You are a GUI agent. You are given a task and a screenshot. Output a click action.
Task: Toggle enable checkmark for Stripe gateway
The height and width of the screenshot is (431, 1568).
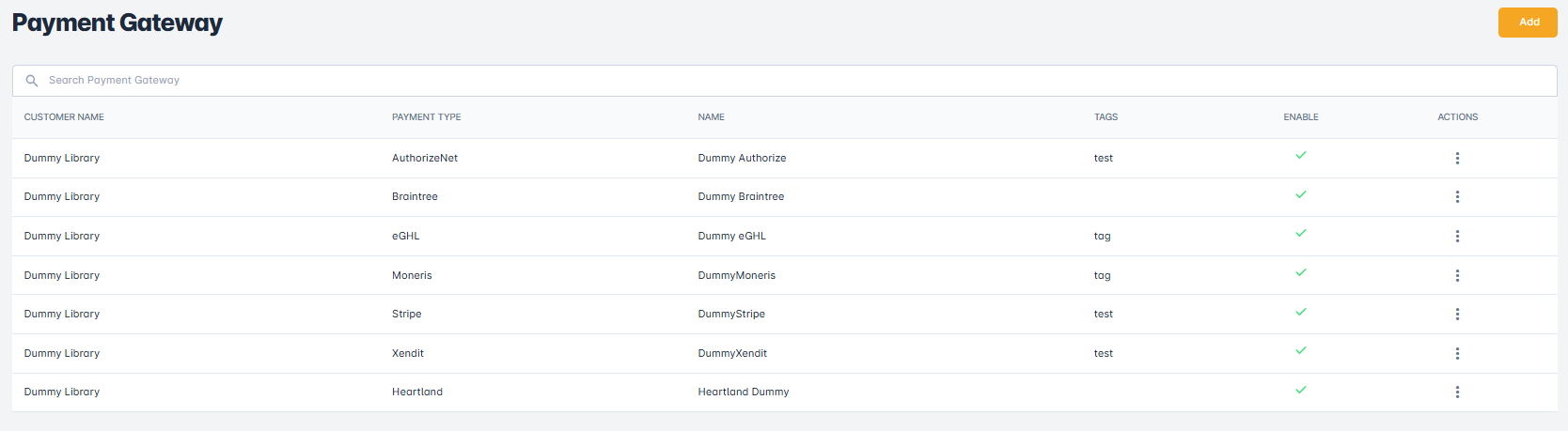pyautogui.click(x=1301, y=312)
